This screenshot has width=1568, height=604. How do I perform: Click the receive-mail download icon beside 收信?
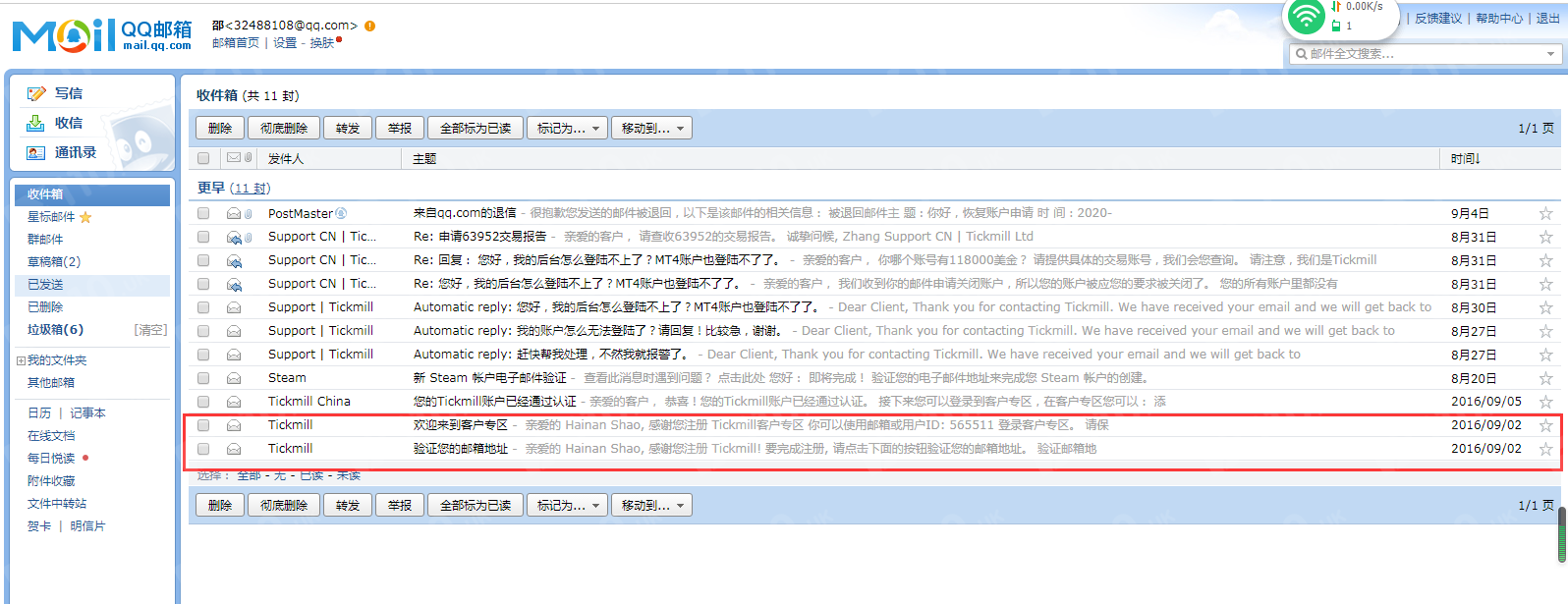[36, 123]
